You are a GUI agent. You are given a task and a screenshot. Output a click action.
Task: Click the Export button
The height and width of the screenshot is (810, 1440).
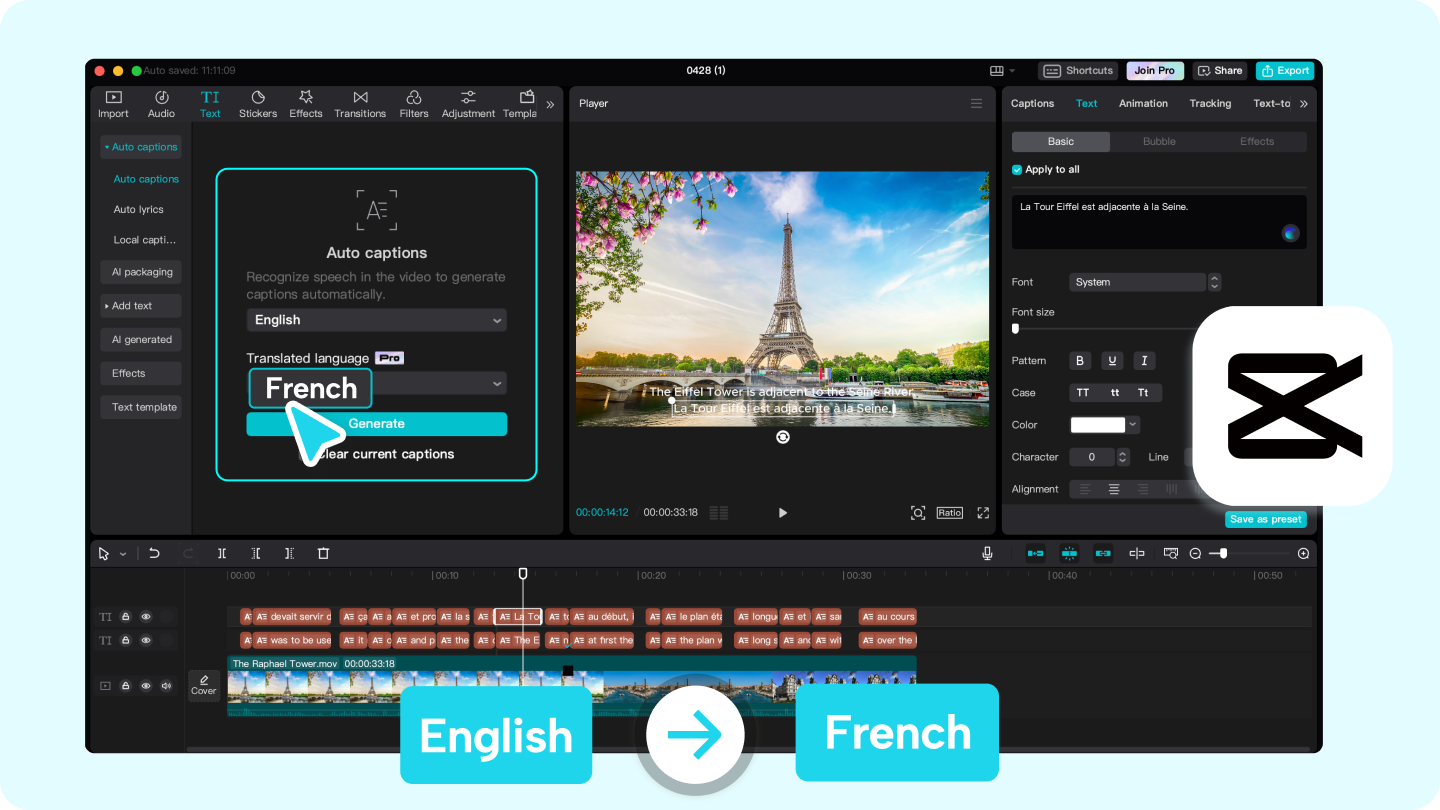click(x=1285, y=70)
